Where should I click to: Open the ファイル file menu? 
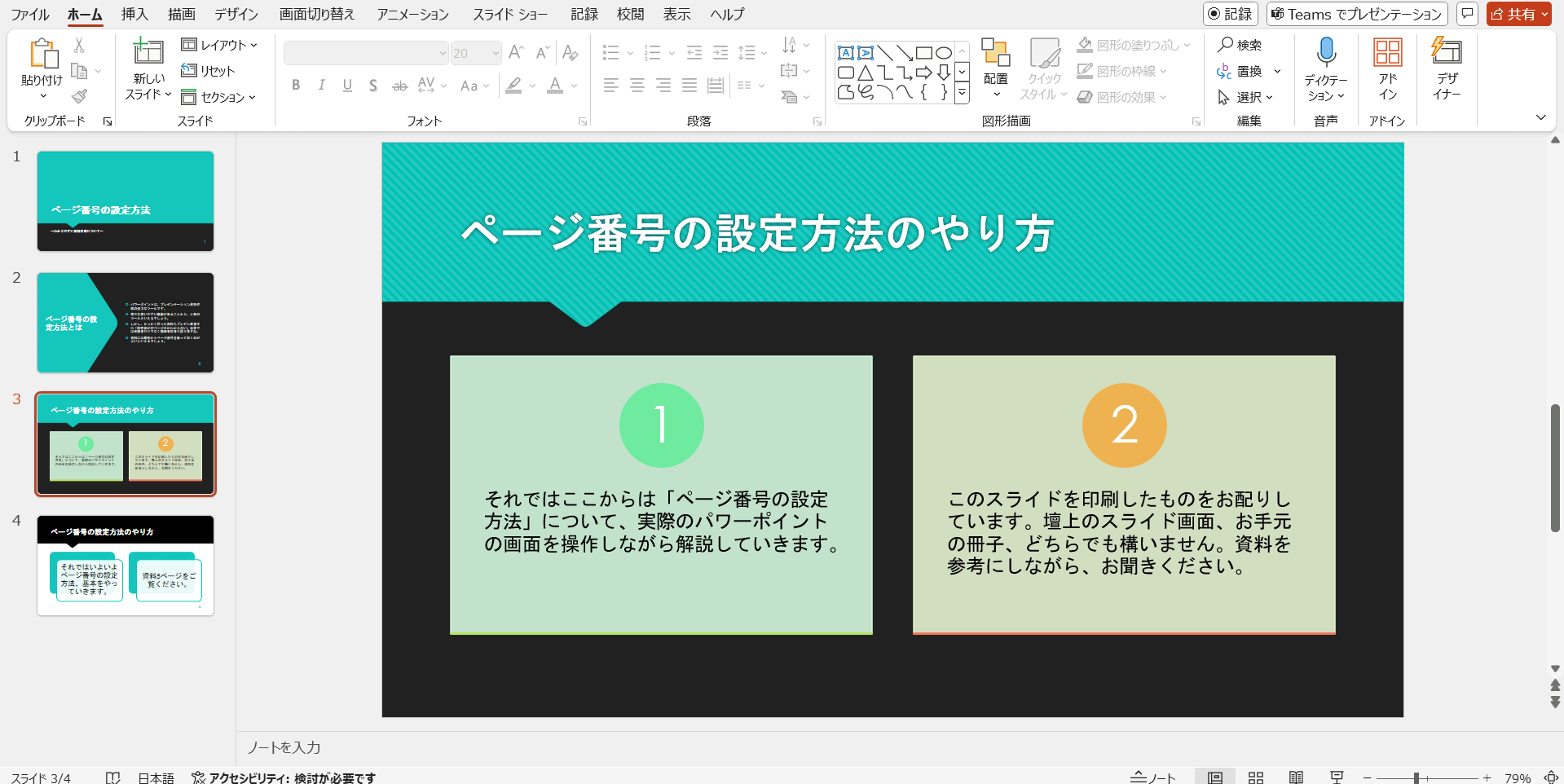click(x=30, y=14)
